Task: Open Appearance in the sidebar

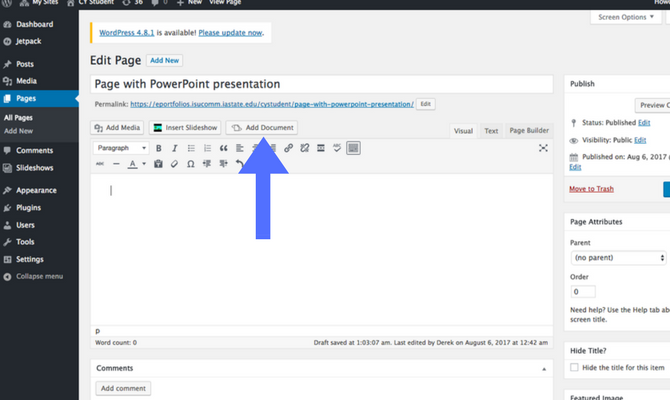Action: tap(36, 190)
